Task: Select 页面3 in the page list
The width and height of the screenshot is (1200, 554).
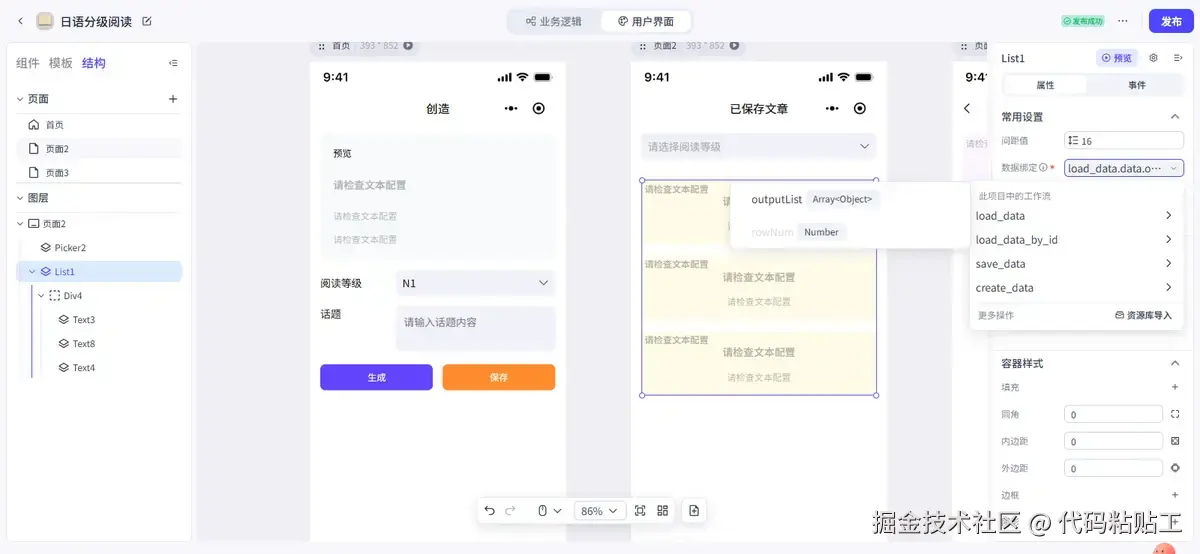Action: pos(98,173)
